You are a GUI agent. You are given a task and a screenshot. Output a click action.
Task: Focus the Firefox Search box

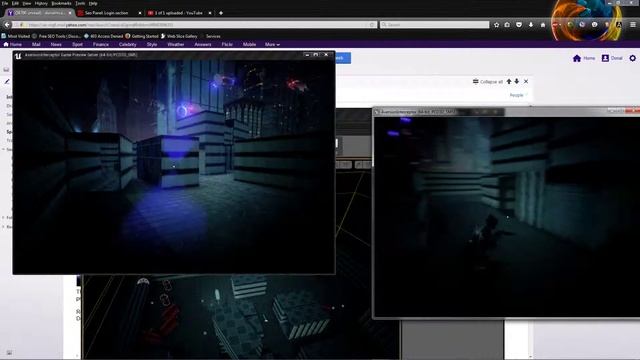coord(434,25)
